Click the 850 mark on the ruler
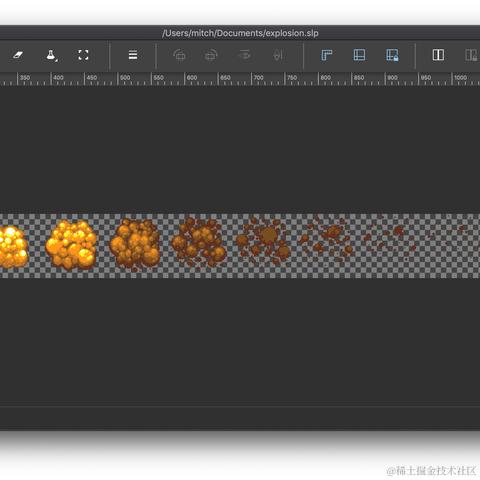The width and height of the screenshot is (480, 480). click(359, 78)
